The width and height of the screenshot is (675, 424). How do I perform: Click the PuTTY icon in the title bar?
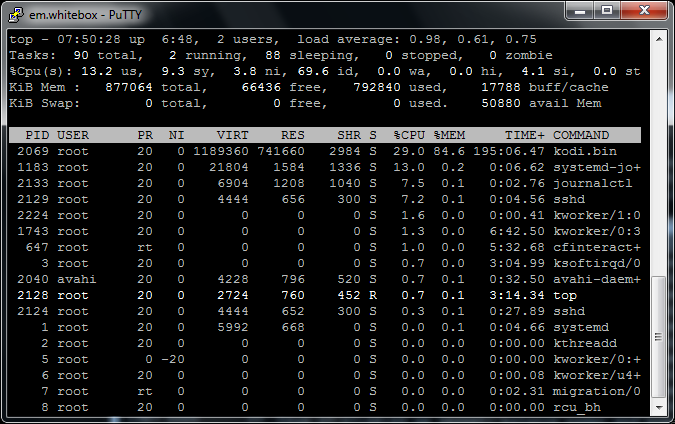(15, 11)
